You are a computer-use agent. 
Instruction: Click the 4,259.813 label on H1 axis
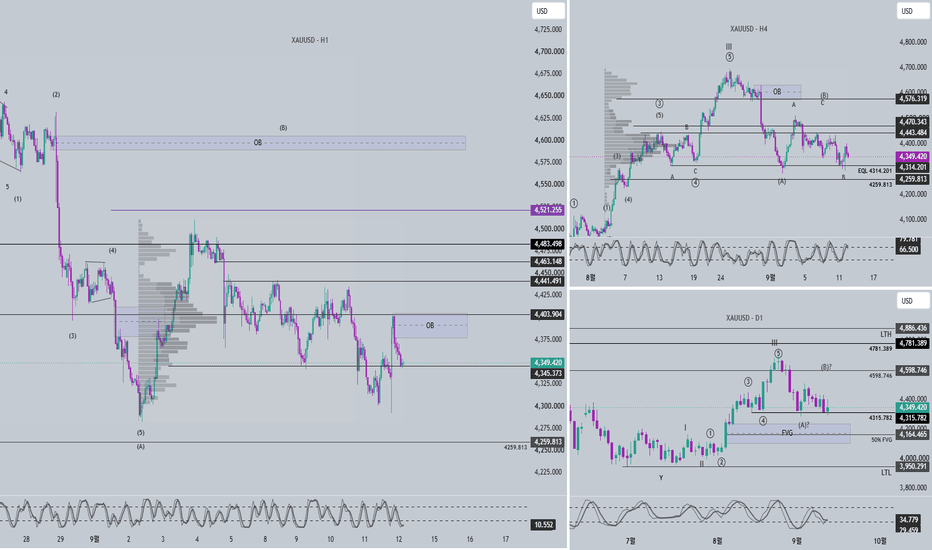(547, 442)
